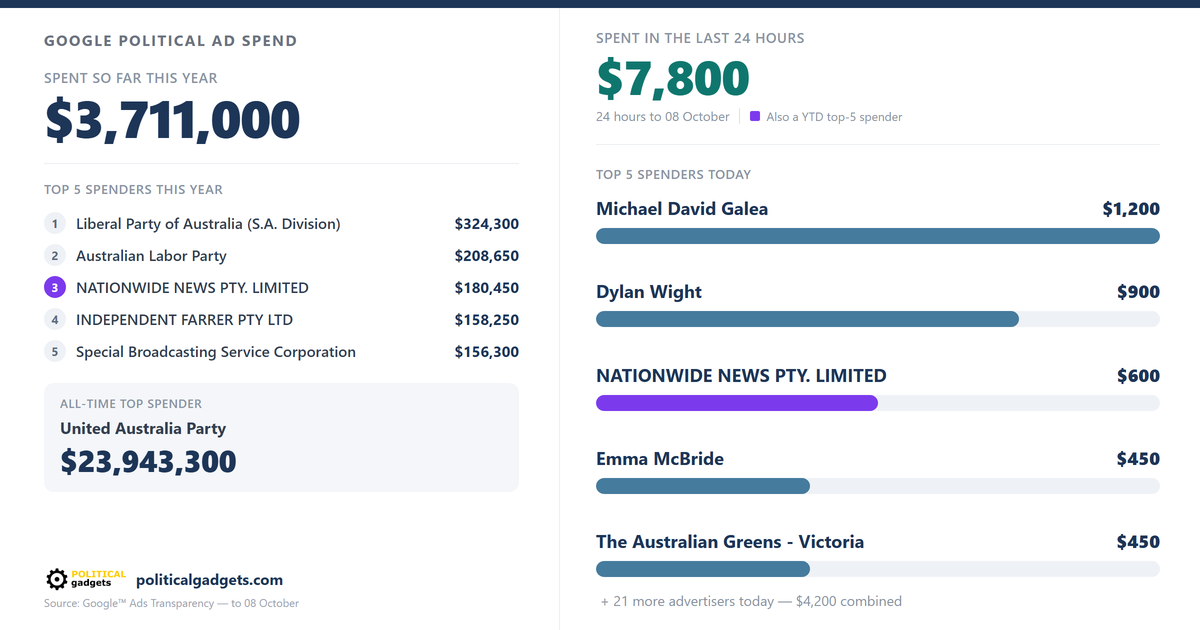Select The Australian Greens' $450 amount
Image resolution: width=1200 pixels, height=630 pixels.
pyautogui.click(x=1138, y=542)
